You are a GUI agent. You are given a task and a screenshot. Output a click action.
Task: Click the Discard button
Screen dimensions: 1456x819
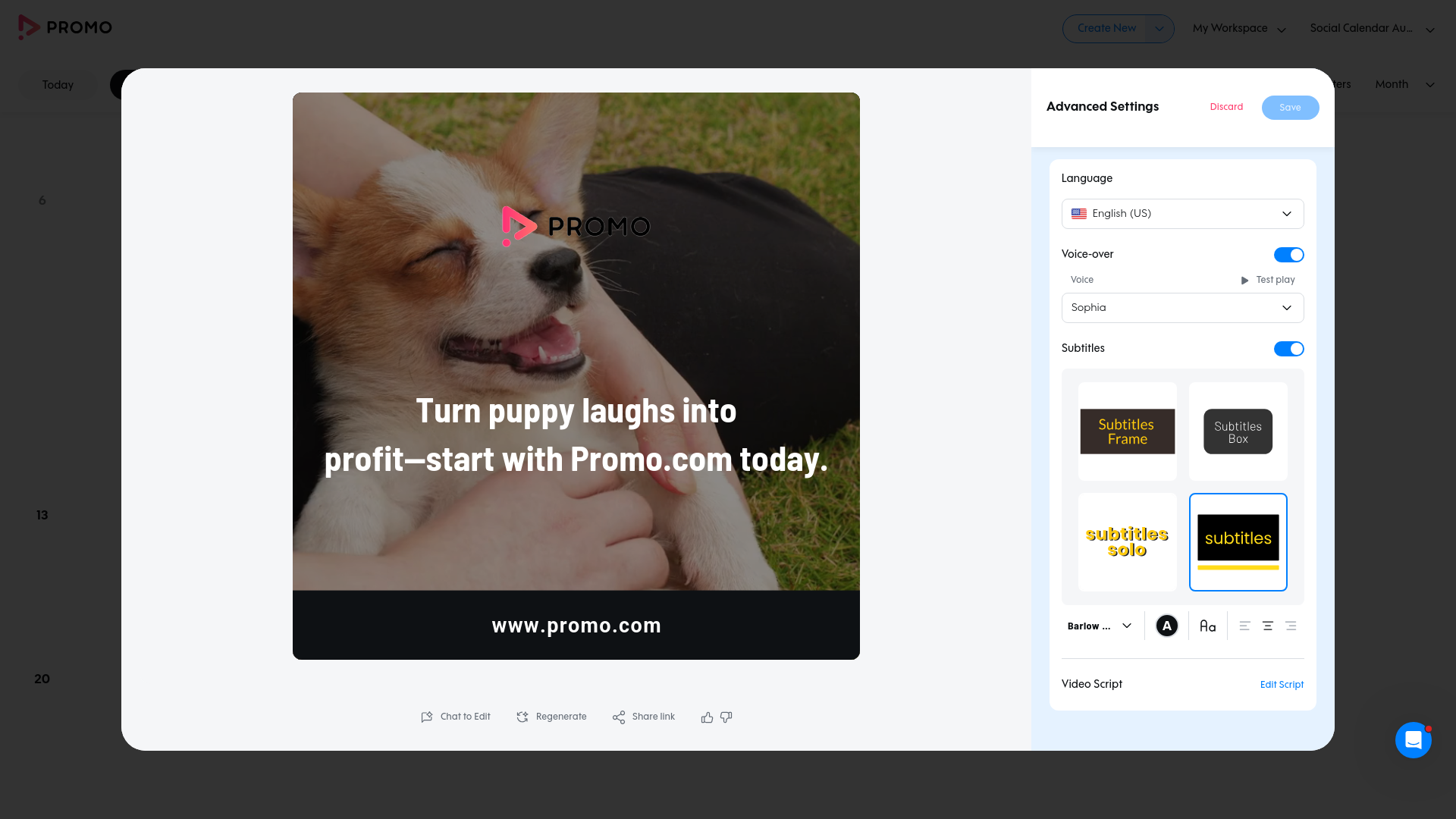(x=1226, y=107)
